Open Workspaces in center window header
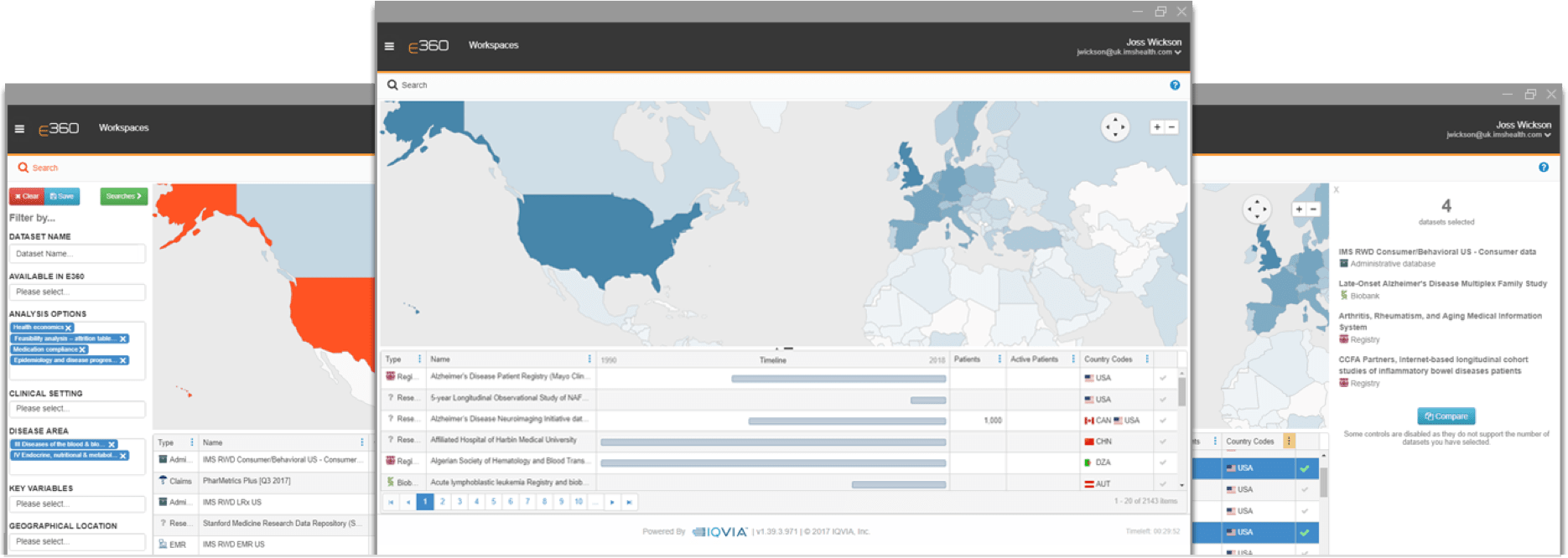 pyautogui.click(x=493, y=45)
